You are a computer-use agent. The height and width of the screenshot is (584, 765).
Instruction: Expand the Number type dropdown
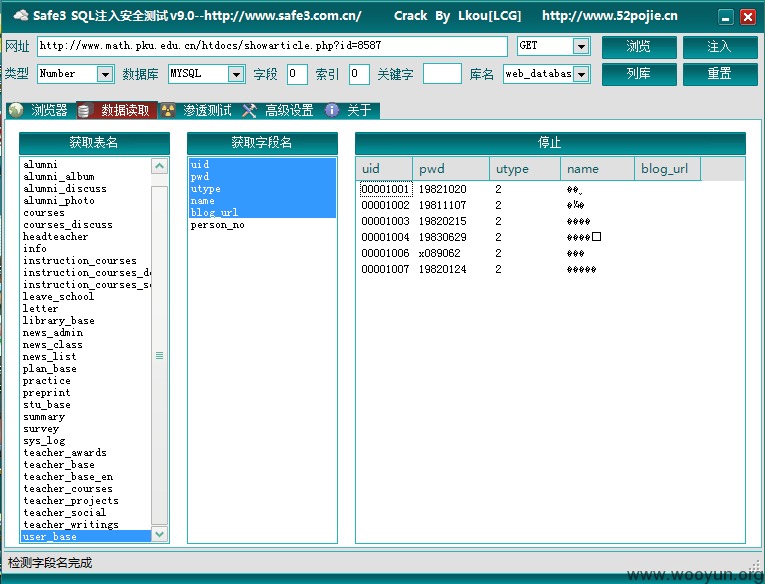104,74
